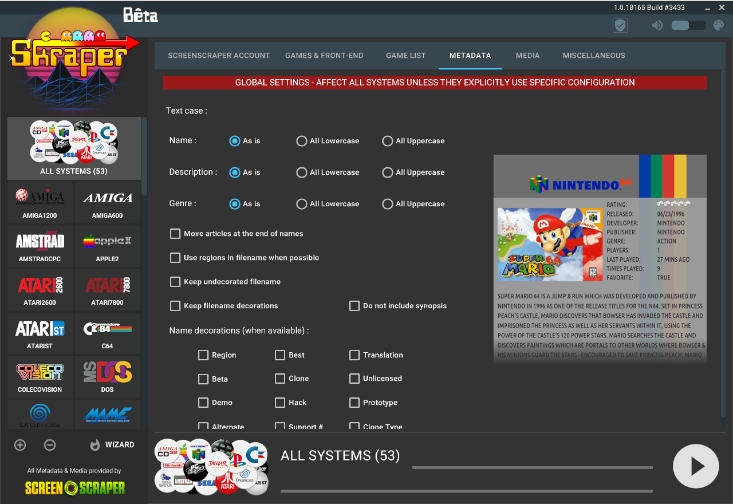
Task: Check the Hack decoration box
Action: pyautogui.click(x=280, y=403)
